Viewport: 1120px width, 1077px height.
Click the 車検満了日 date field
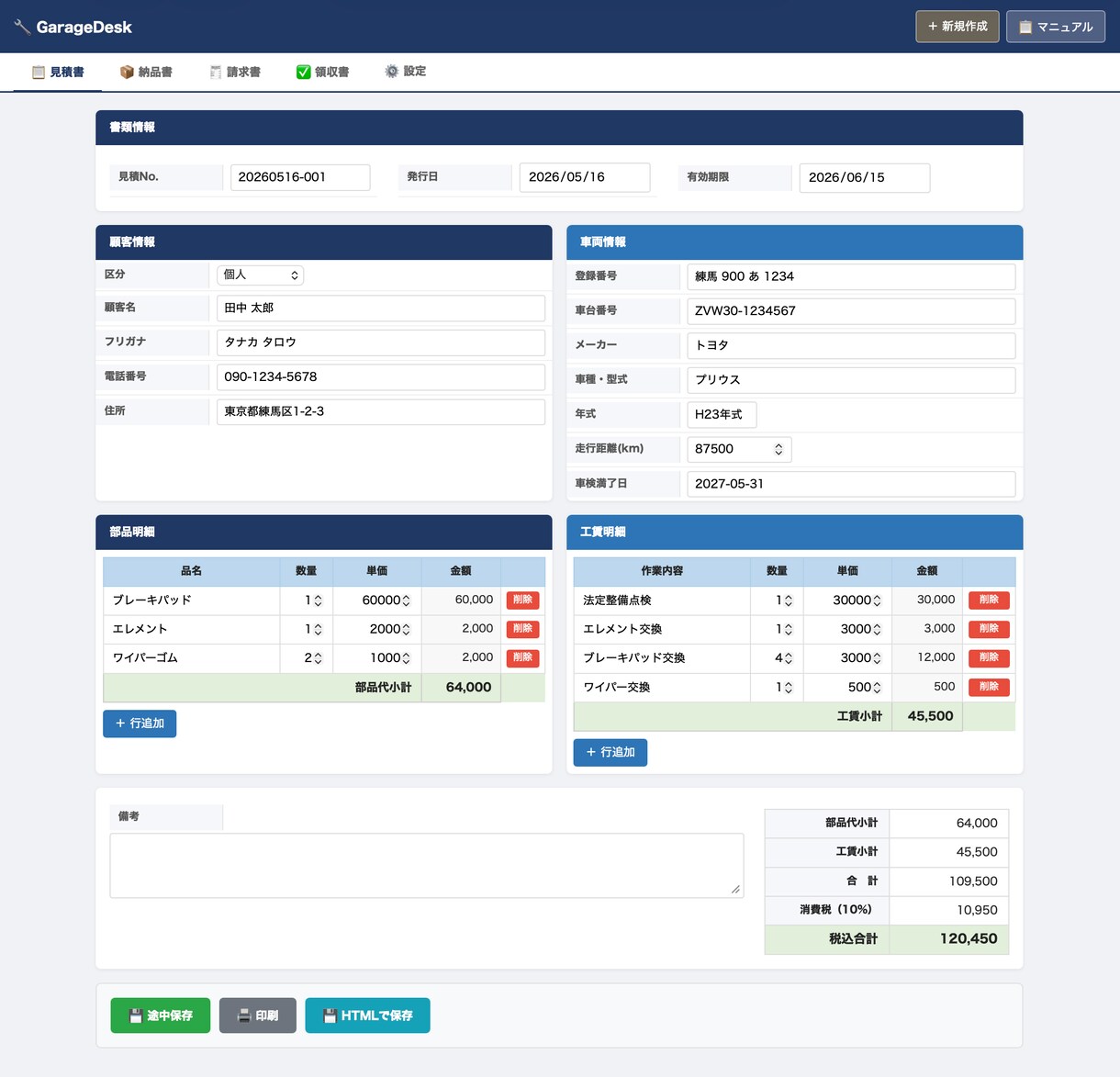(x=851, y=484)
